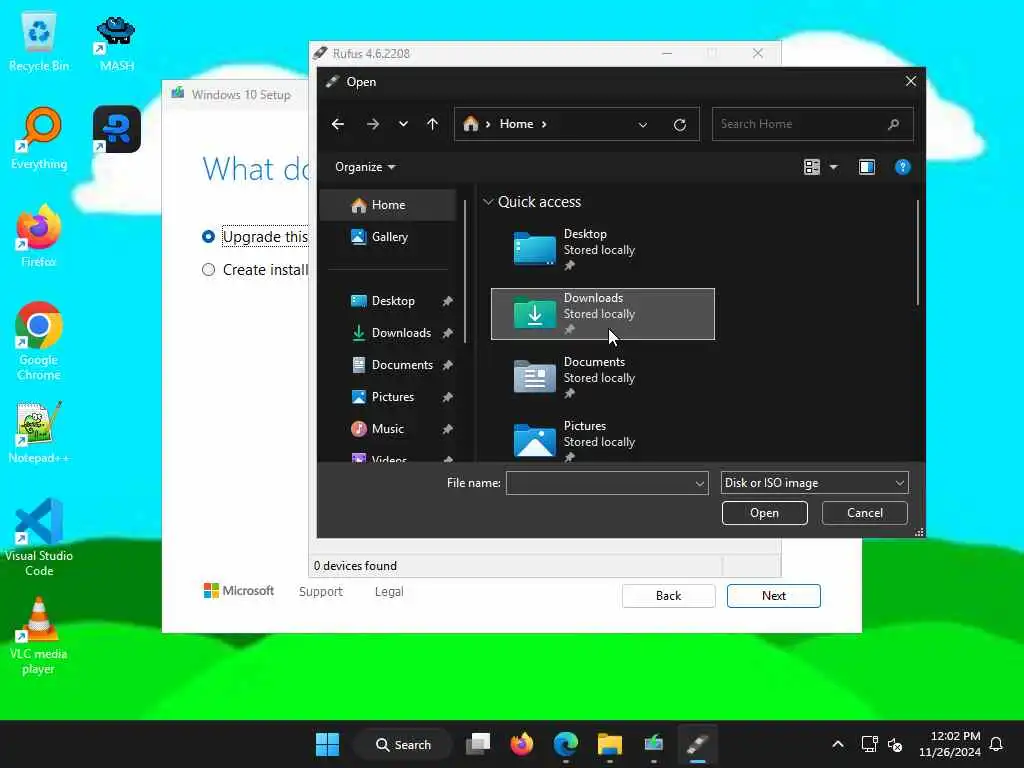Screen dimensions: 1024x768
Task: Click Home in the address breadcrumb
Action: [x=516, y=124]
